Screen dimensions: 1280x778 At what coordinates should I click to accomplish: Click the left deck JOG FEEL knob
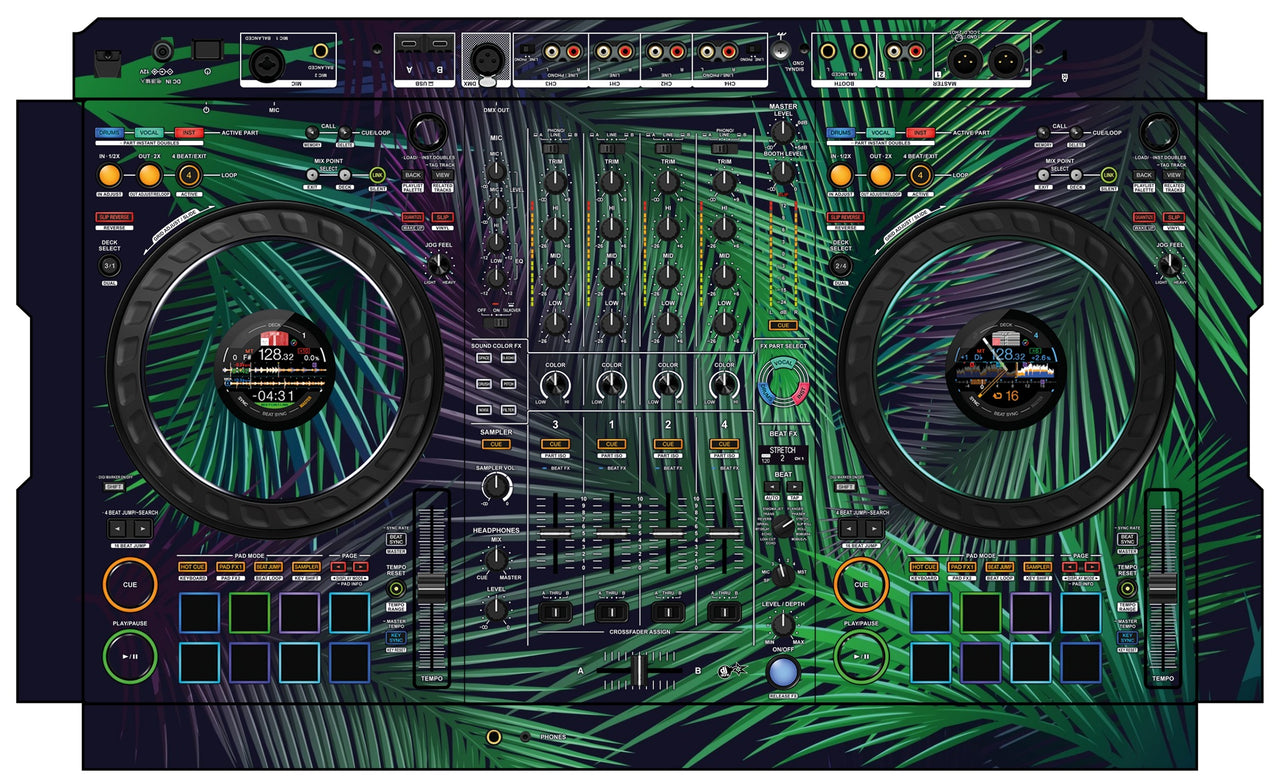(437, 265)
